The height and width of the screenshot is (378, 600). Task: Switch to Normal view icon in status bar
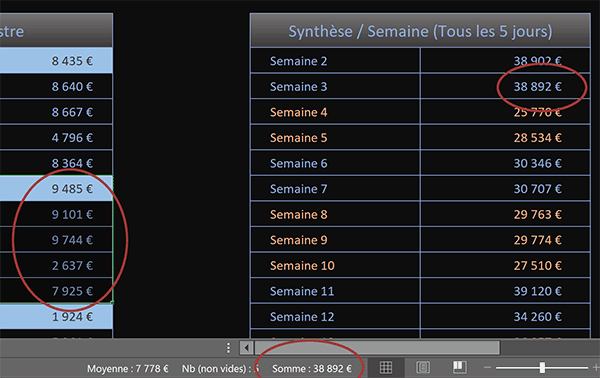[386, 368]
